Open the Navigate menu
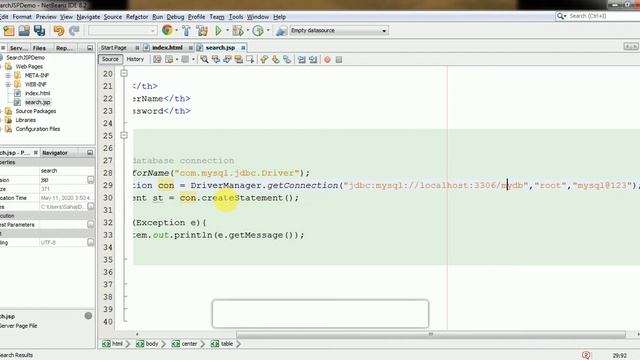The width and height of the screenshot is (640, 360). tap(88, 17)
